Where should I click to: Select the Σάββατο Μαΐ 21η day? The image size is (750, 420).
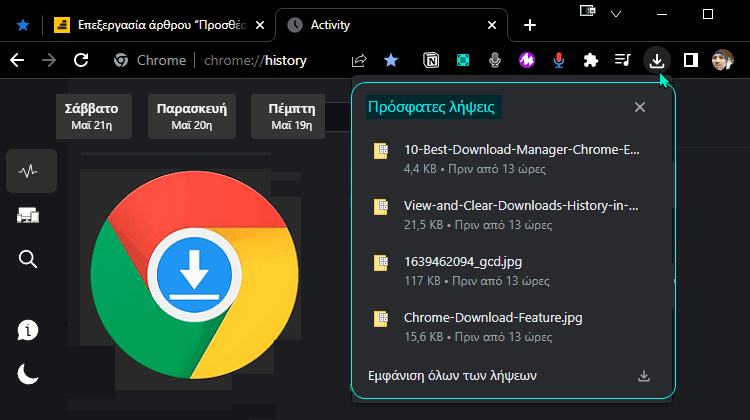pos(91,116)
